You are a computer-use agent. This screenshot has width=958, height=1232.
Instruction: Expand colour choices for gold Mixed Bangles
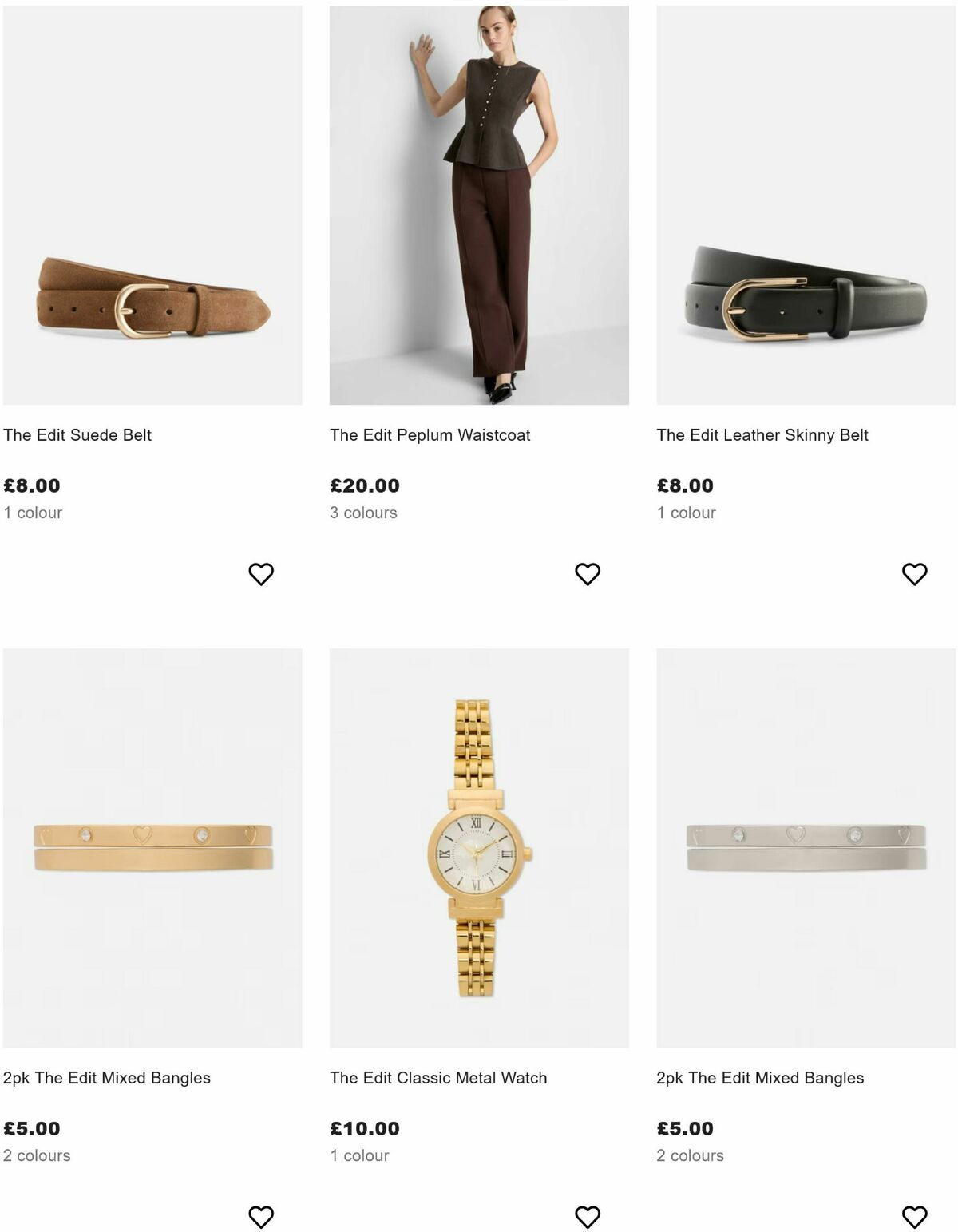(36, 1155)
